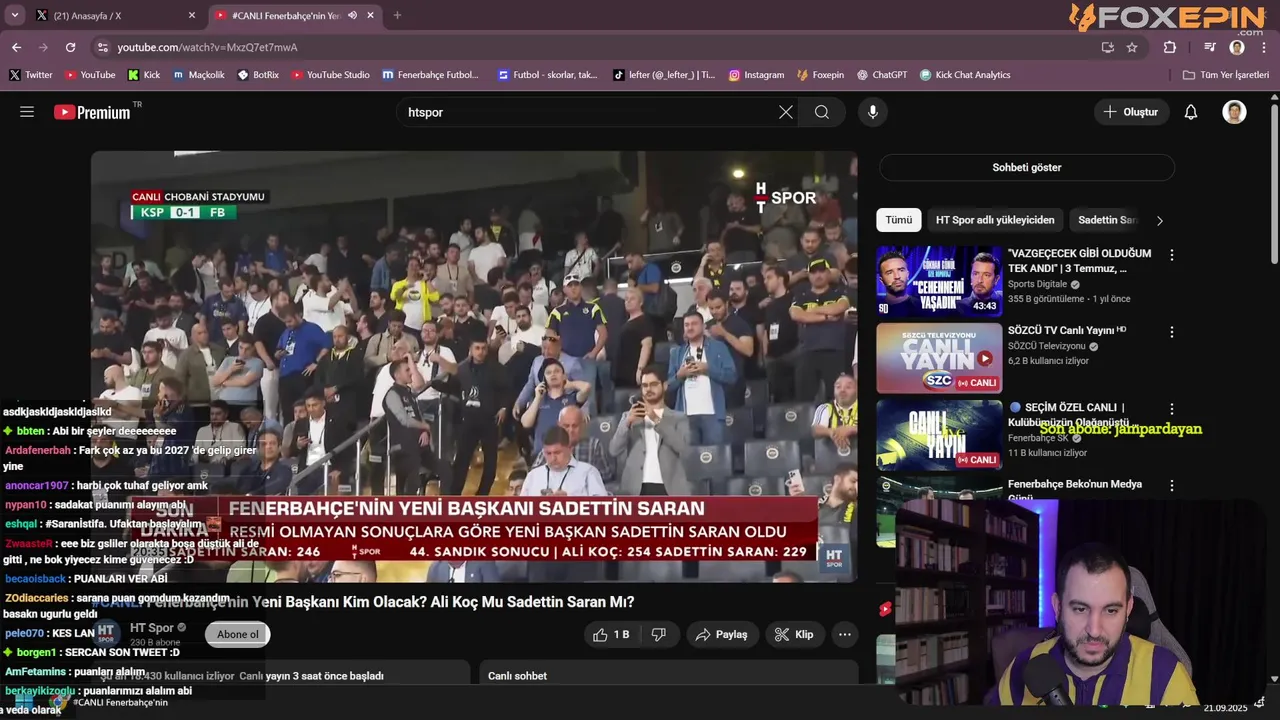Open the YouTube Studio bookmark
Screen dimensions: 1280x720
tap(331, 75)
